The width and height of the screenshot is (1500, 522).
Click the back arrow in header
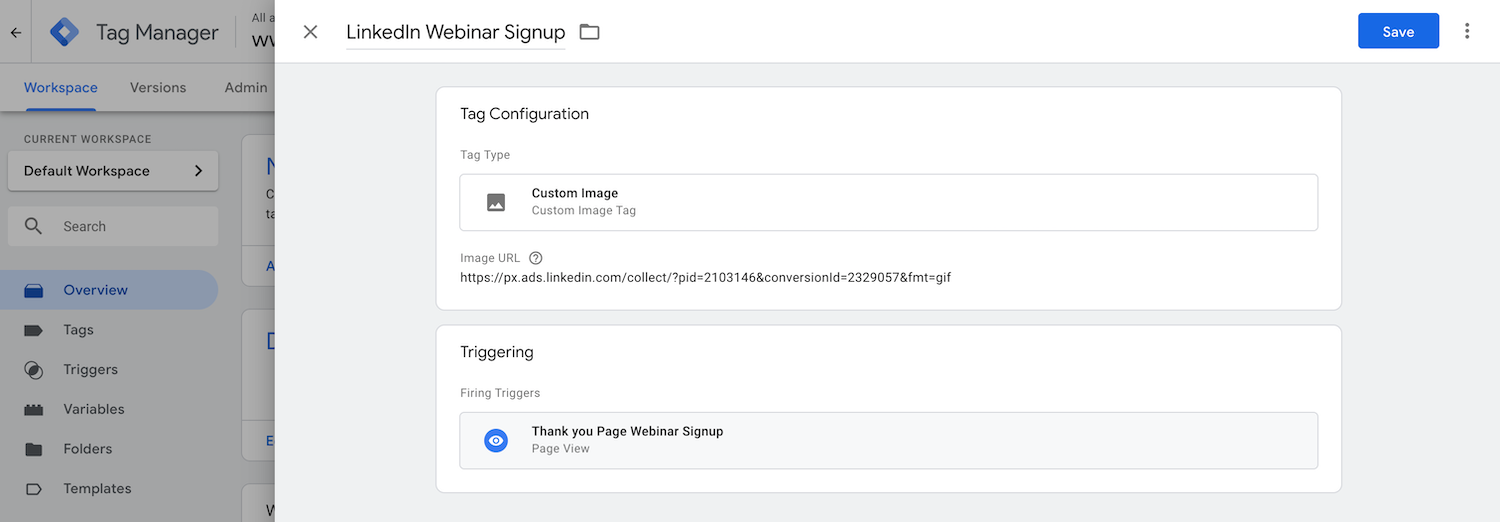16,32
